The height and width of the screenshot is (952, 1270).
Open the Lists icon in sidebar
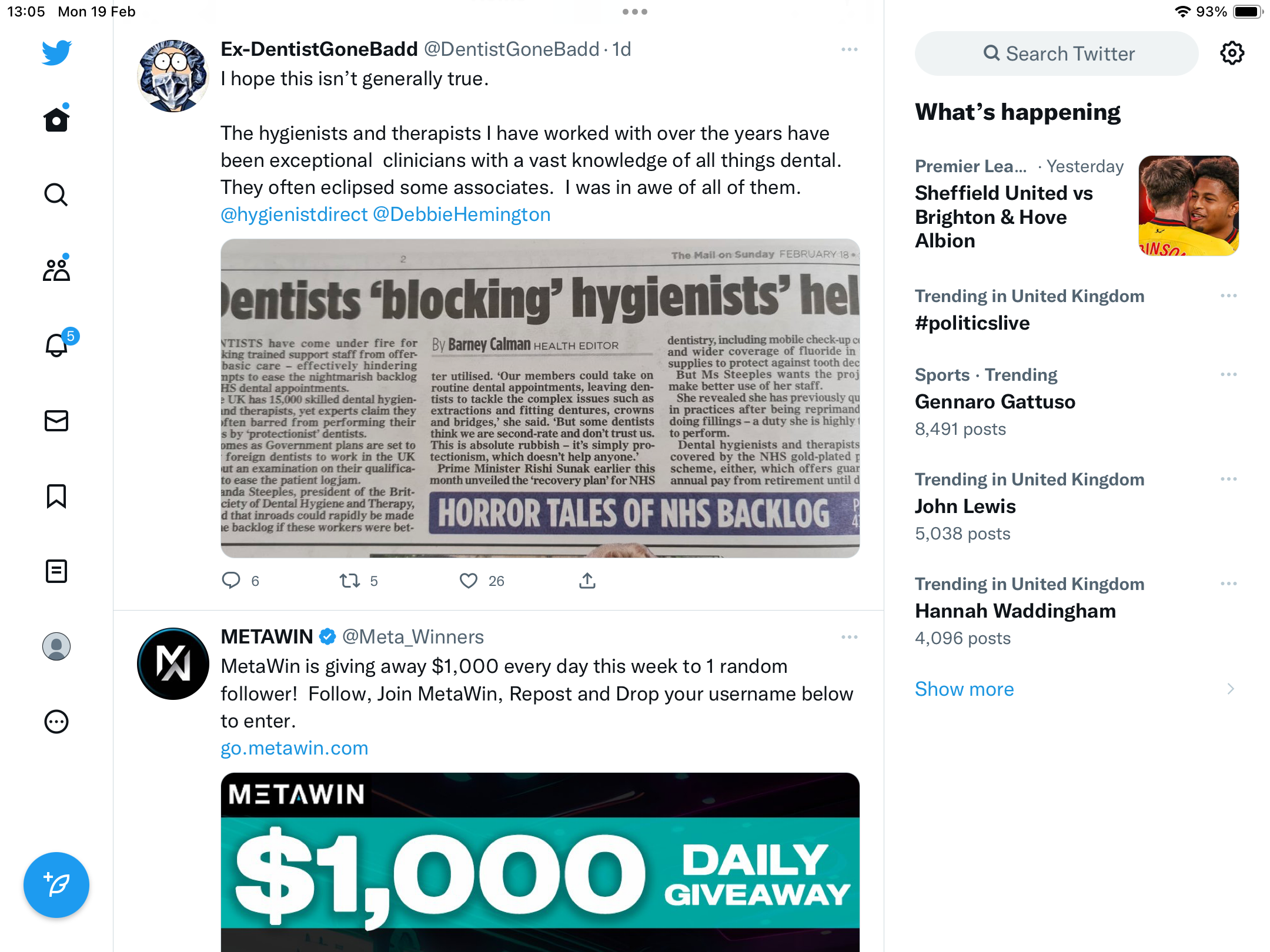[x=56, y=571]
